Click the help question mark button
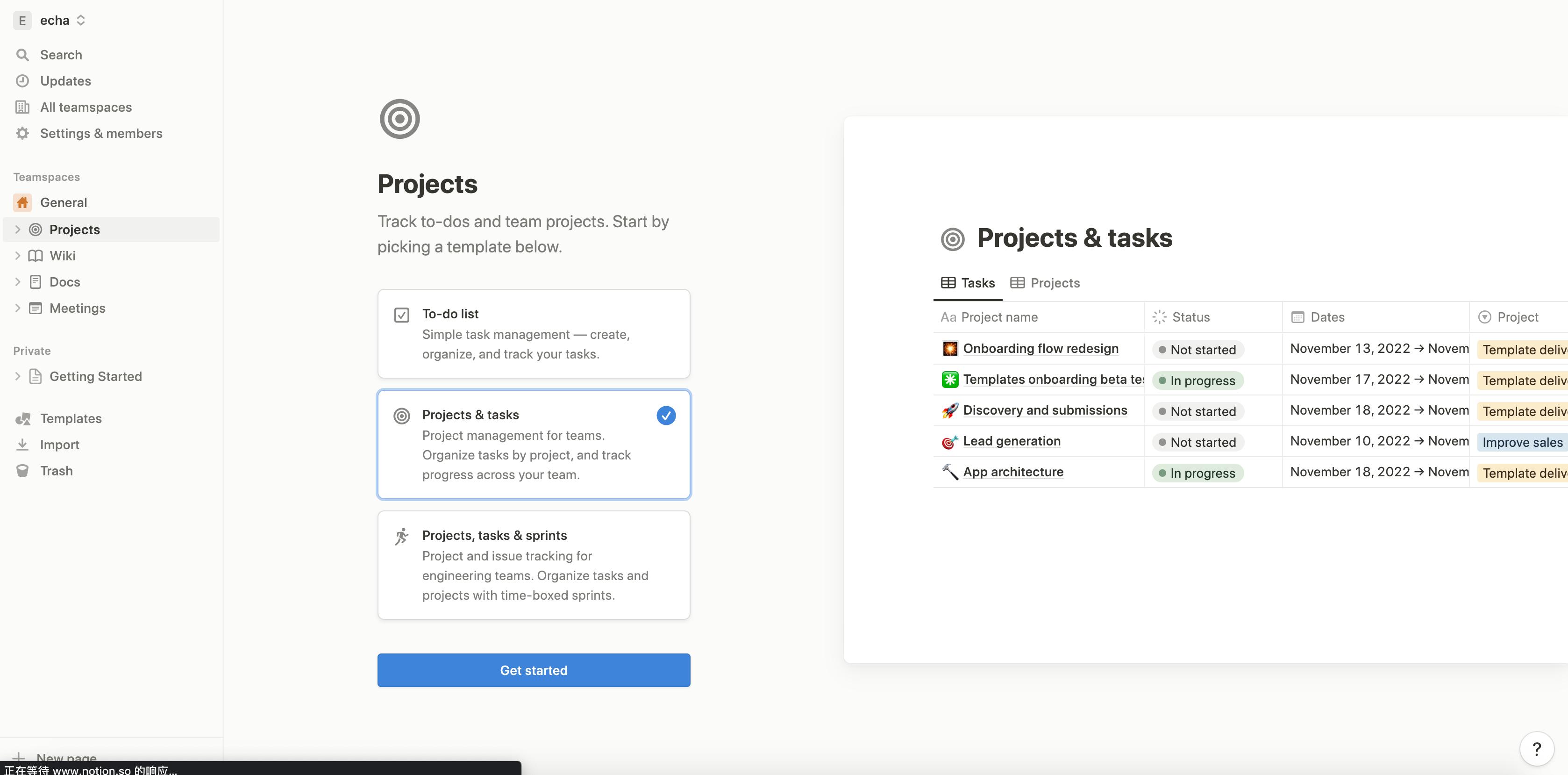 (1536, 749)
